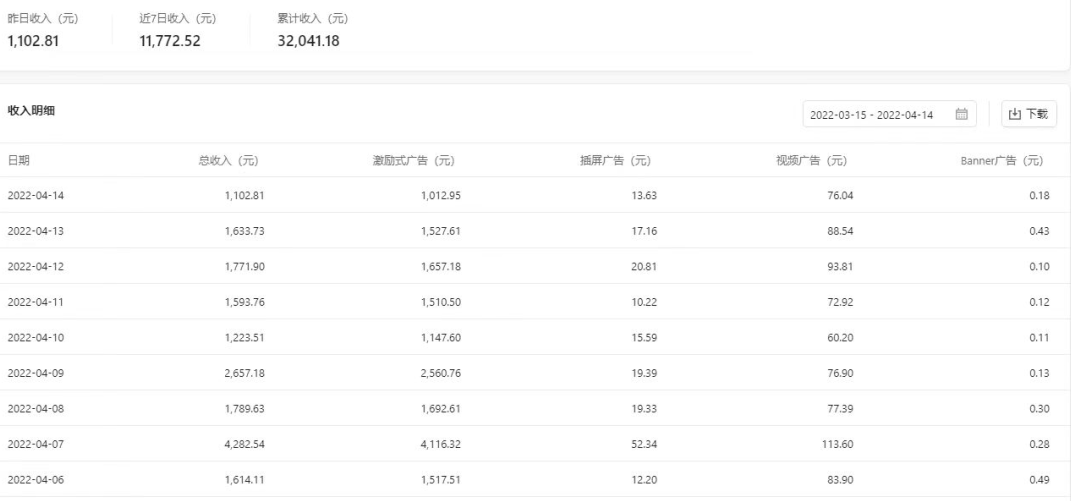
Task: Click video ad value 113.60
Action: (838, 444)
